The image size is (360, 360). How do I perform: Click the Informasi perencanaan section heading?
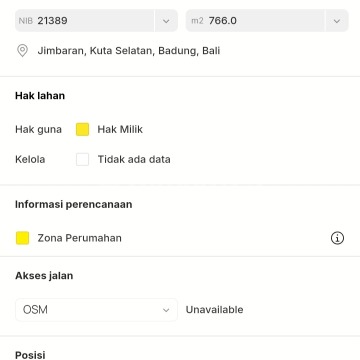pos(74,204)
